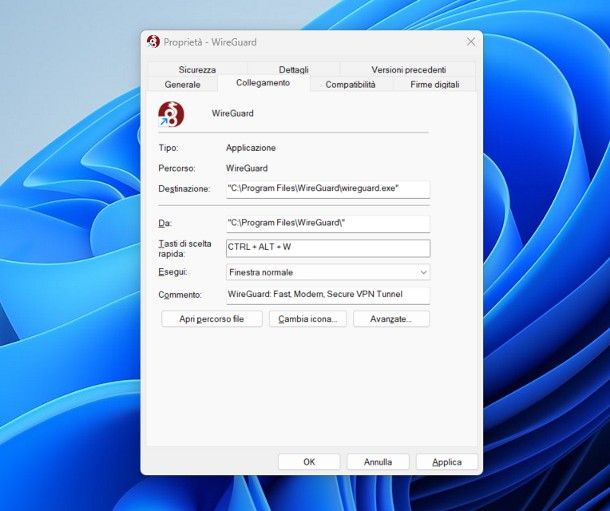Click the Applica button
Screen dimensions: 610x511
pos(447,462)
